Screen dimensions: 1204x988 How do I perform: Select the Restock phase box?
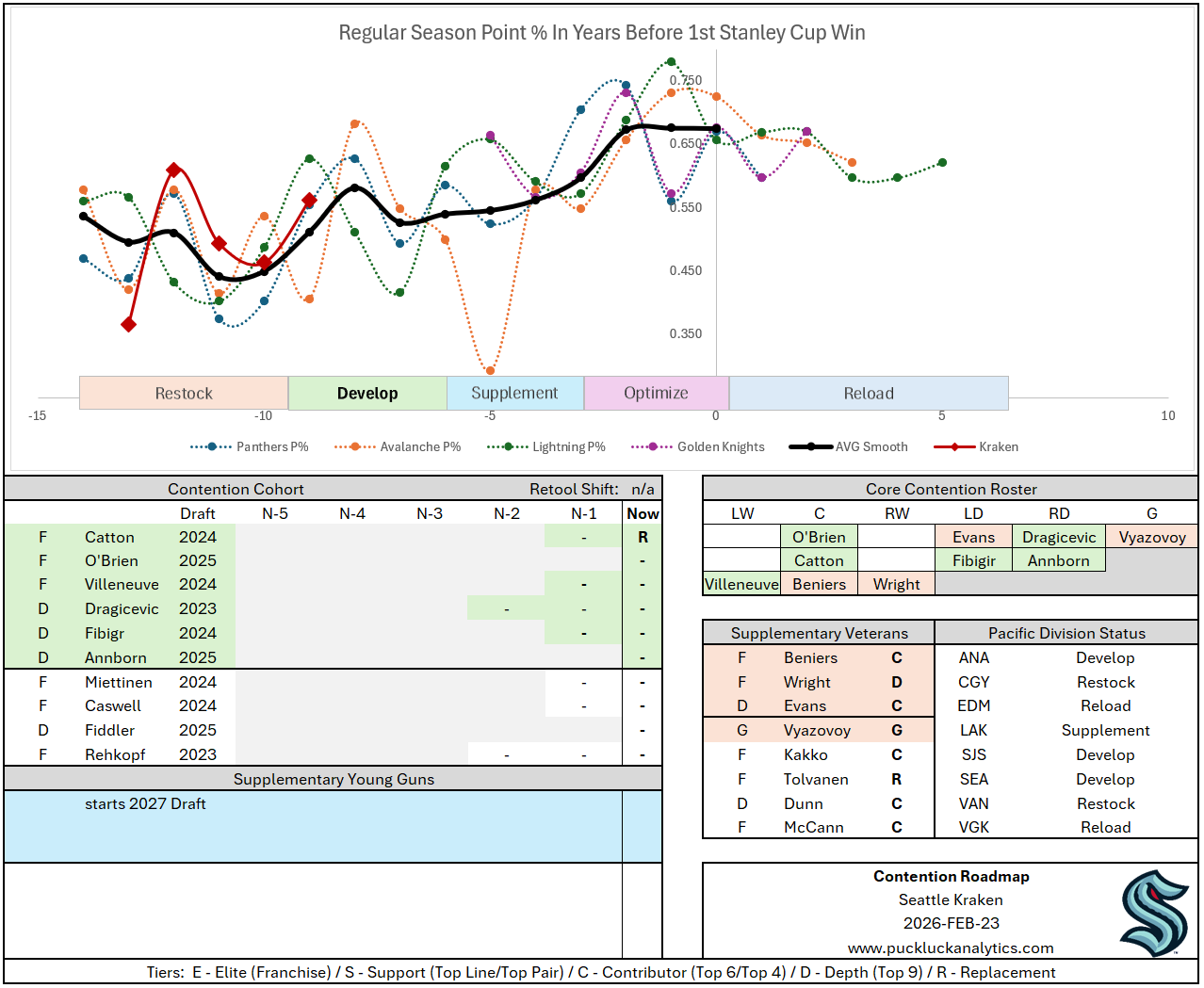click(184, 393)
